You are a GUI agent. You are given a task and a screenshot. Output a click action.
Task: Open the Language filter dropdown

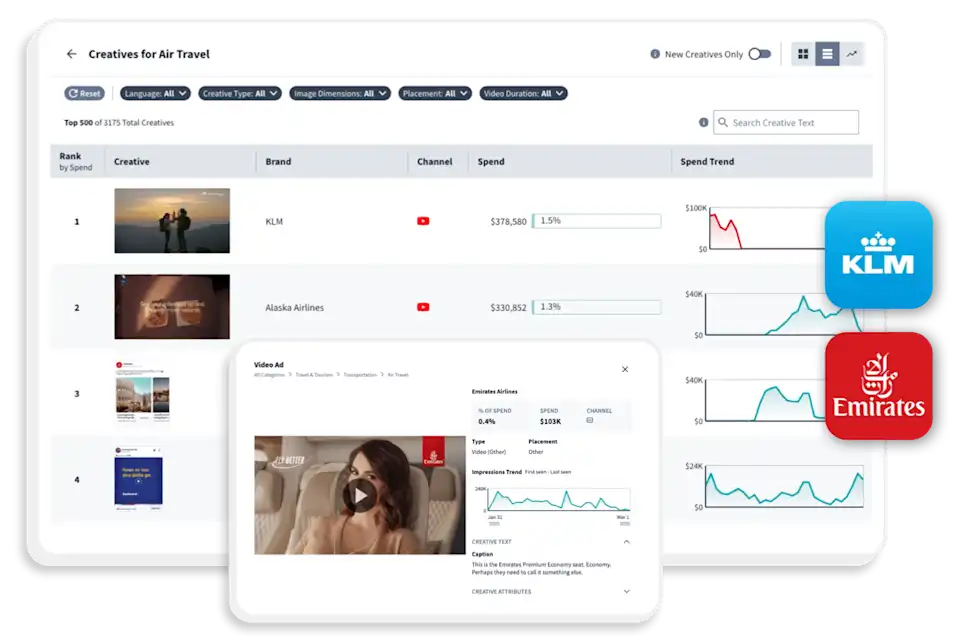point(154,93)
